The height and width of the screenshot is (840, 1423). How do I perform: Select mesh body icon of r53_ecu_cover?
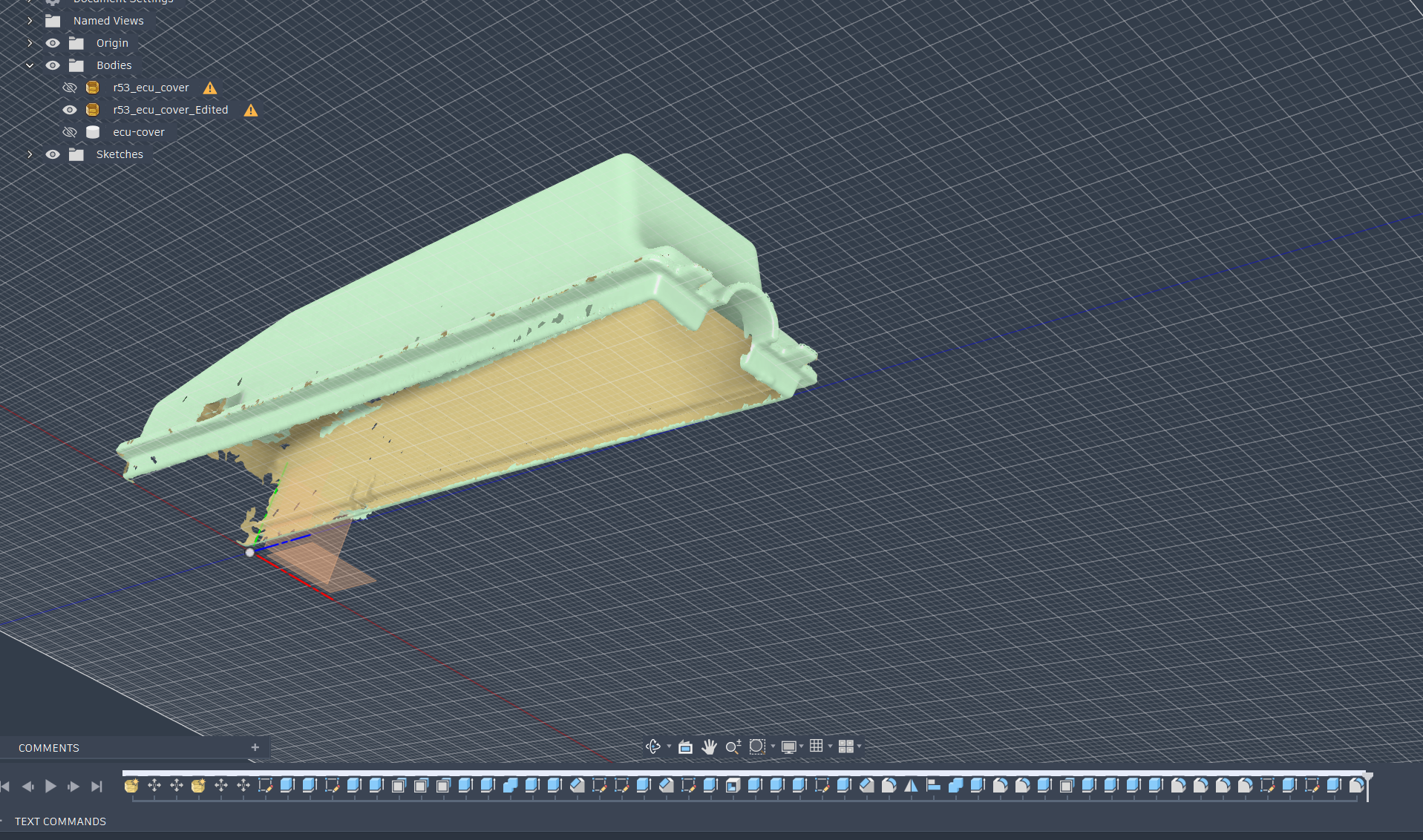click(92, 88)
